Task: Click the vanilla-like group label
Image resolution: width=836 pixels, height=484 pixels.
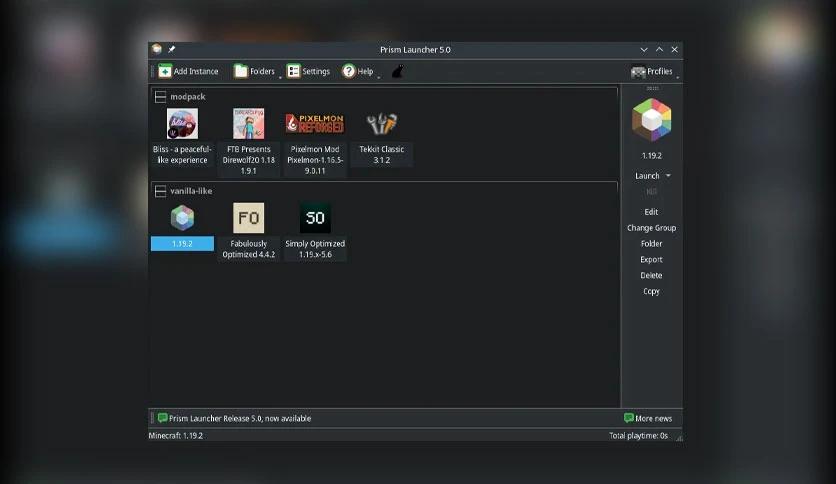Action: tap(191, 191)
